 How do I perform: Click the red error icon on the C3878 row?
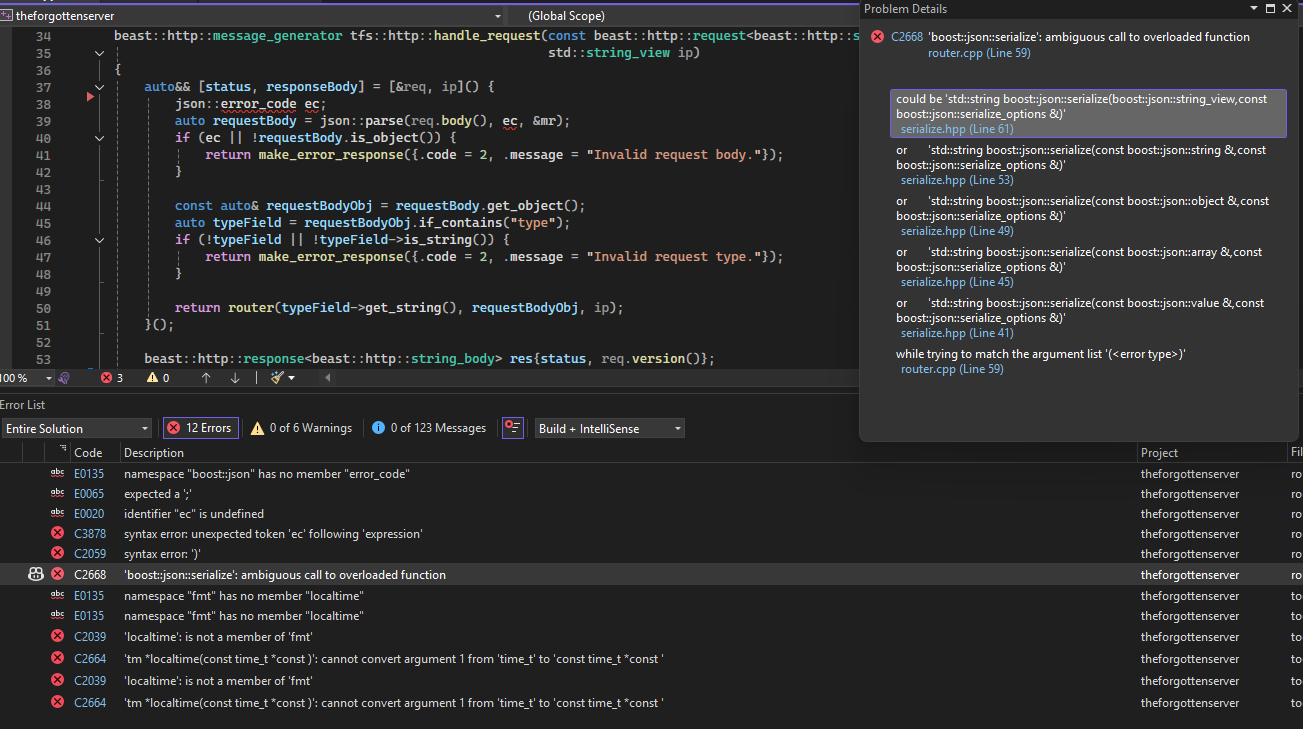57,534
